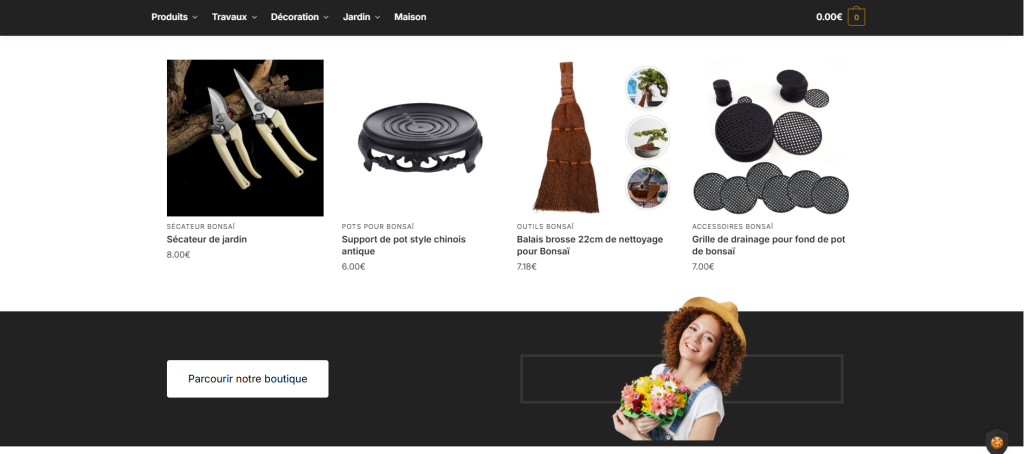Screen dimensions: 1024x454
Task: Expand the Travaux dropdown chevron
Action: 255,18
